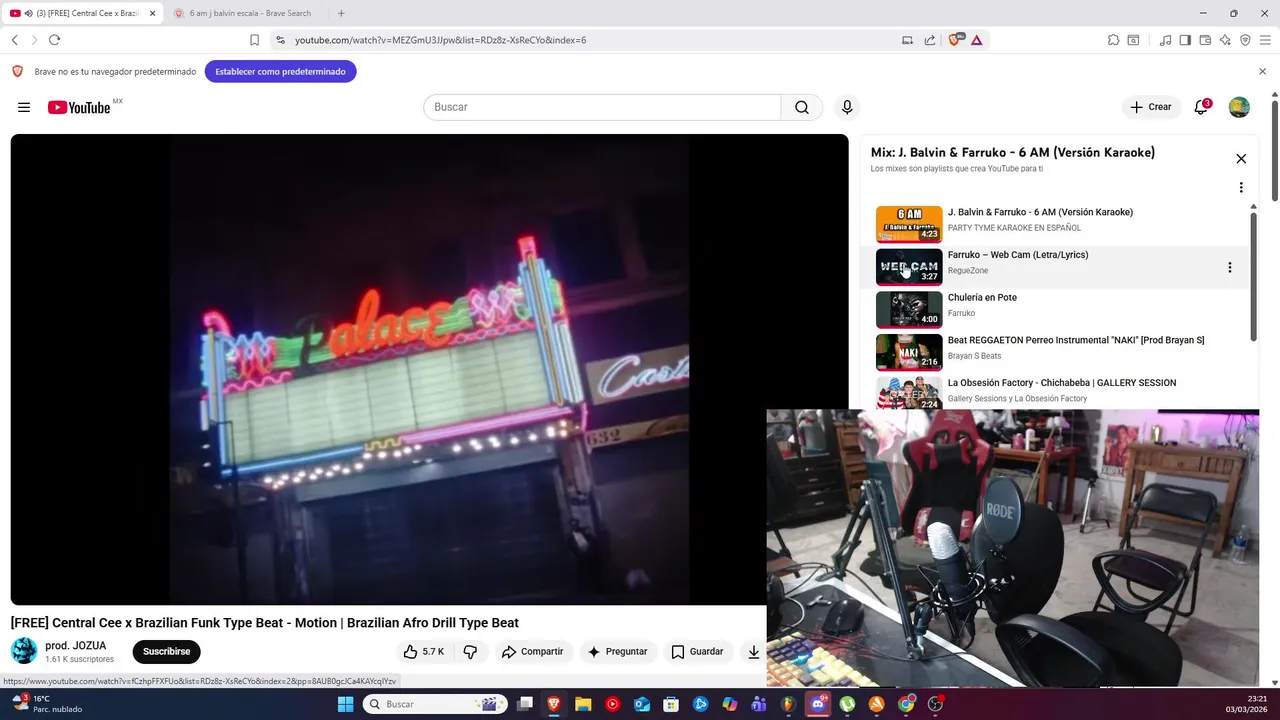Play J. Balvin 6 AM Karaoke thumbnail

click(x=909, y=224)
